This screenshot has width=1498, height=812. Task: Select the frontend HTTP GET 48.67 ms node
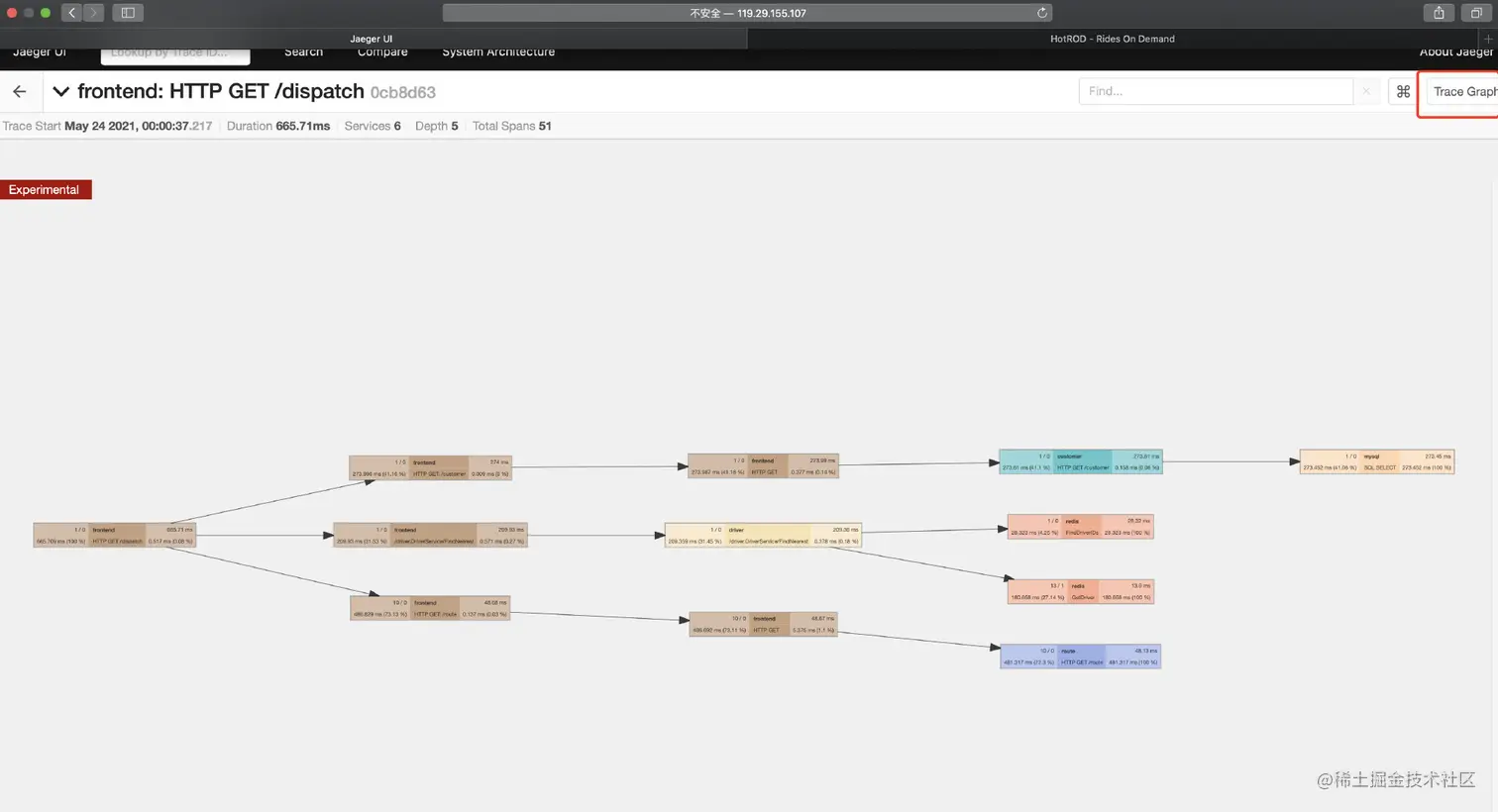(x=763, y=624)
